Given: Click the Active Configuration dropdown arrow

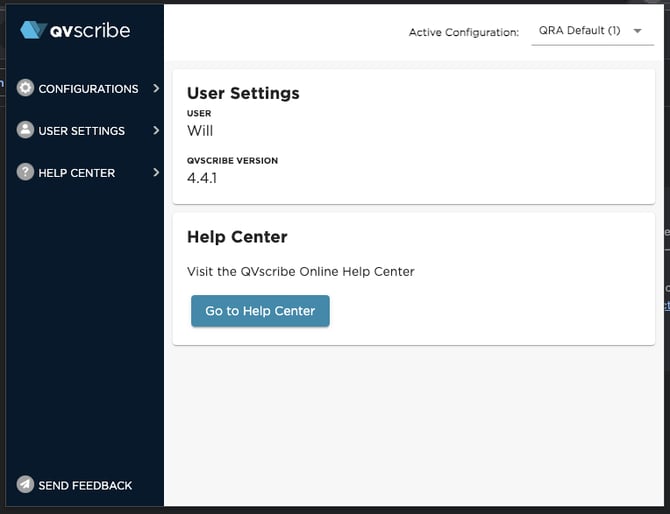Looking at the screenshot, I should tap(637, 31).
